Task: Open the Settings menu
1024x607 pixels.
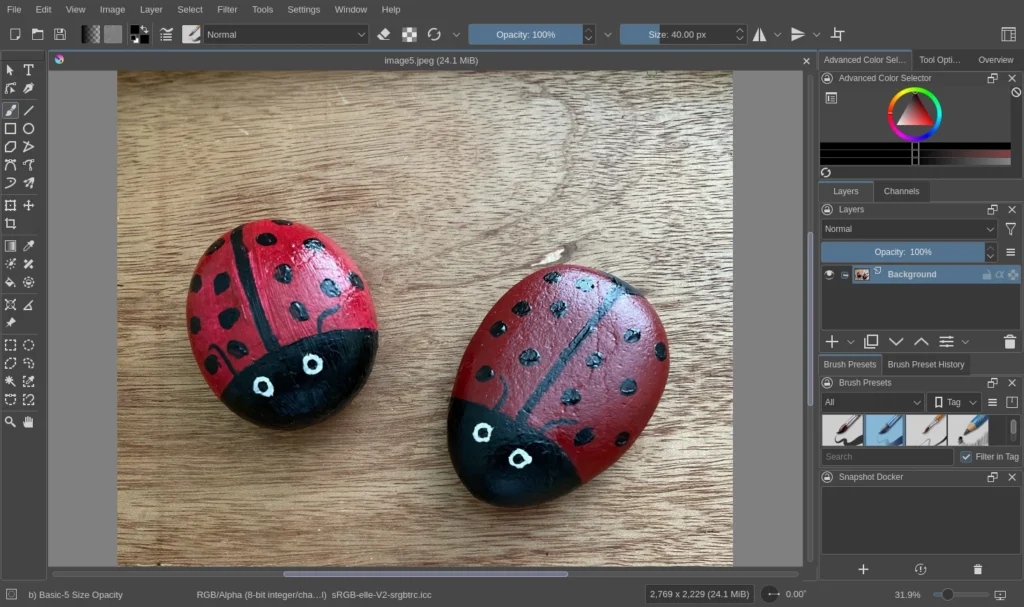Action: [304, 9]
